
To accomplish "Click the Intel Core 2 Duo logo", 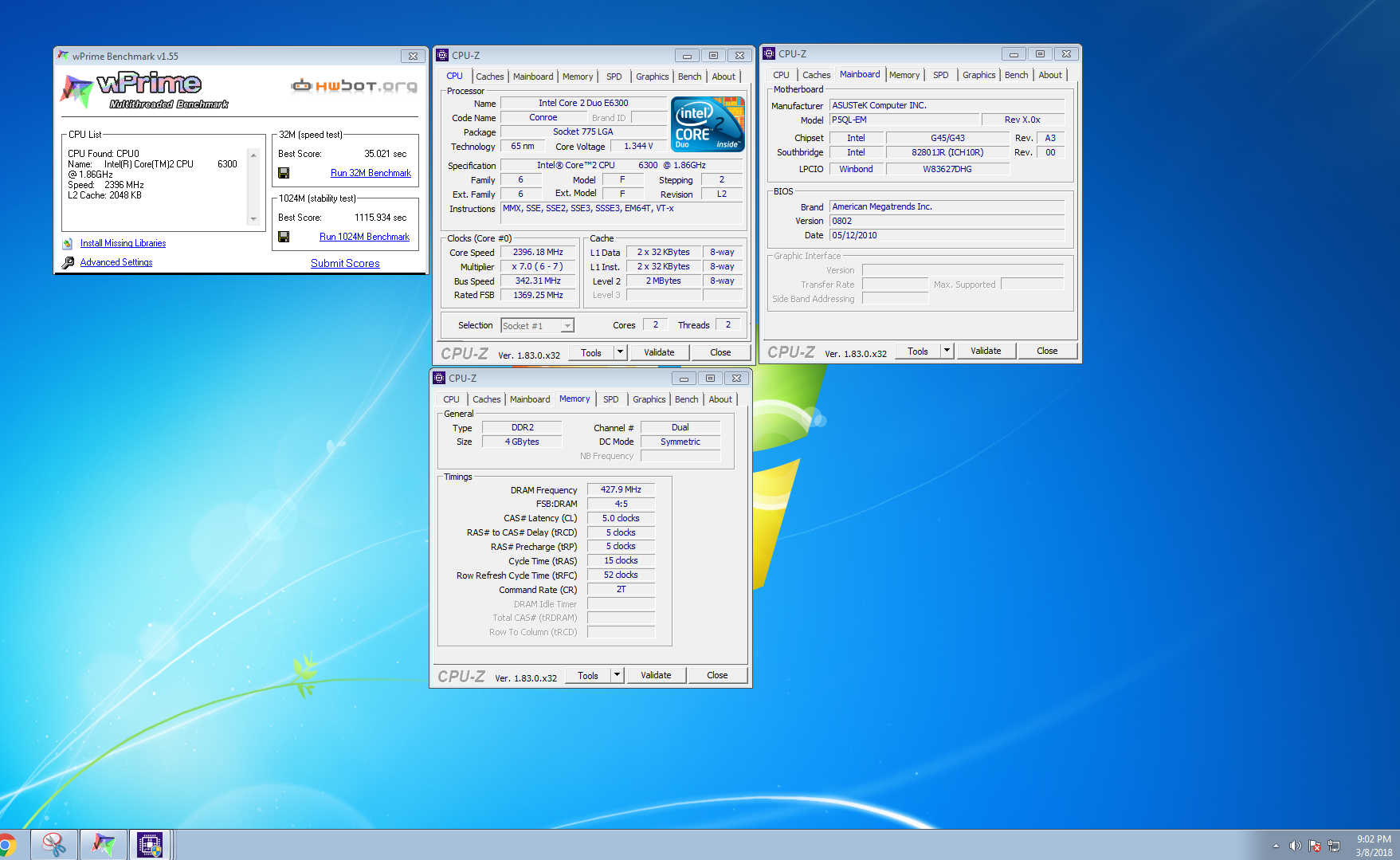I will click(x=708, y=124).
